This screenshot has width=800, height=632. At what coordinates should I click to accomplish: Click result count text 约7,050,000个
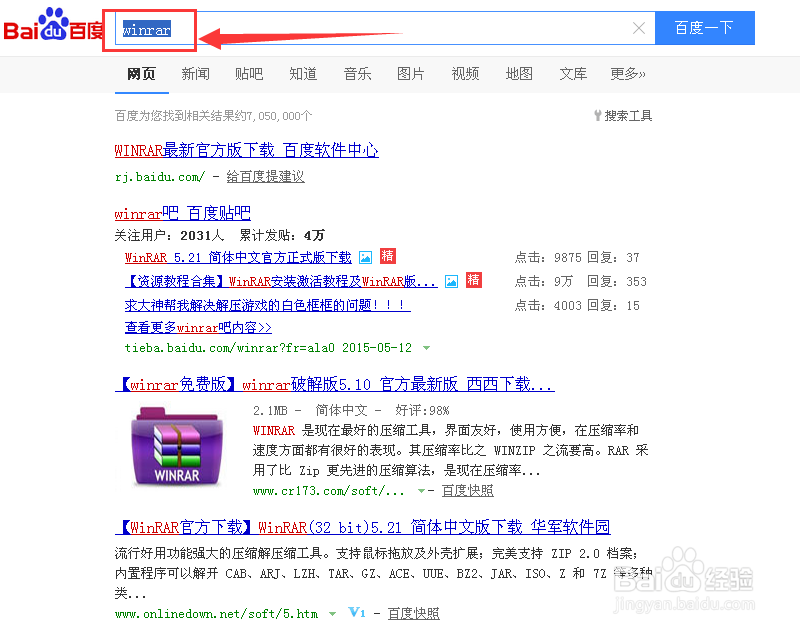click(x=274, y=116)
